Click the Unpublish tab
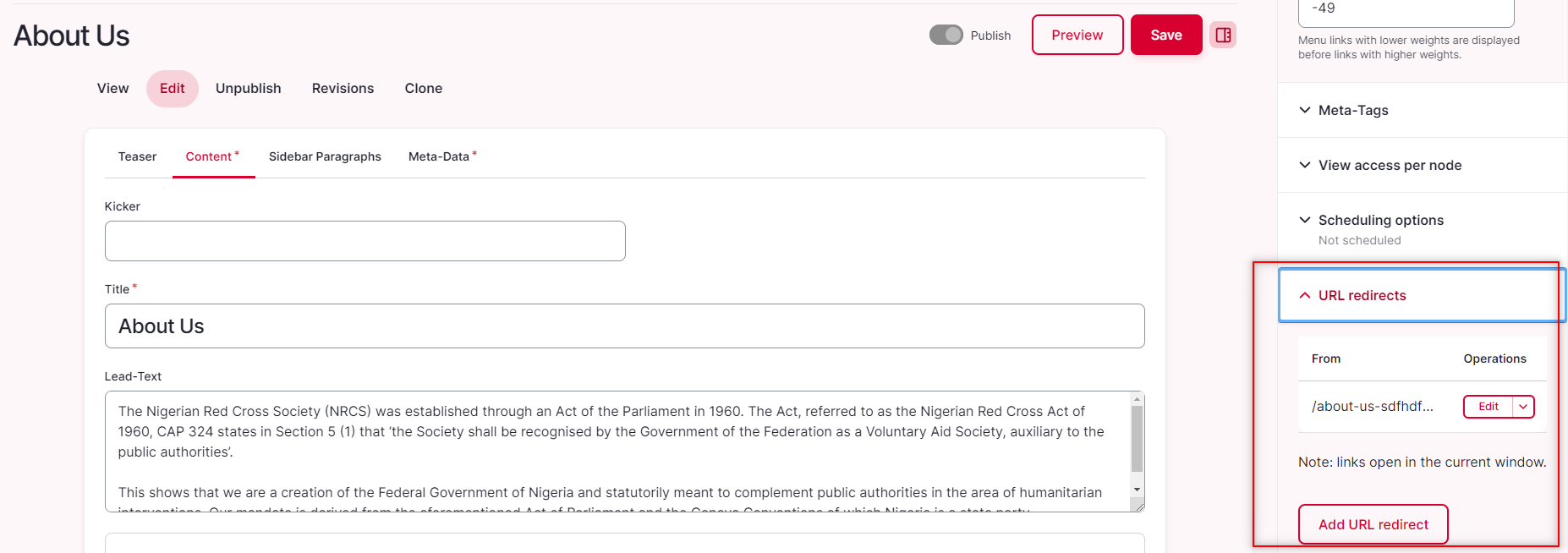The height and width of the screenshot is (553, 1568). tap(249, 88)
